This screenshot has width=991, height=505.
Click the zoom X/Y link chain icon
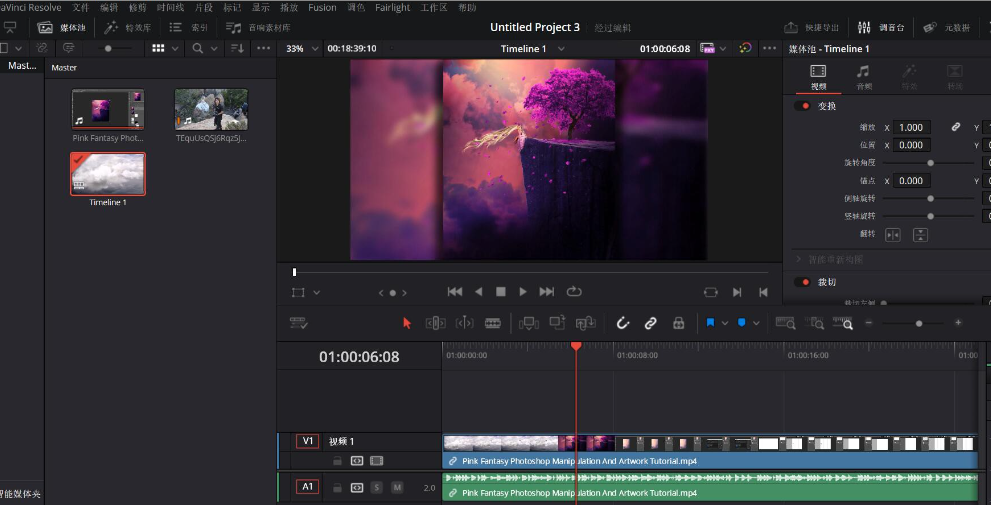click(956, 127)
